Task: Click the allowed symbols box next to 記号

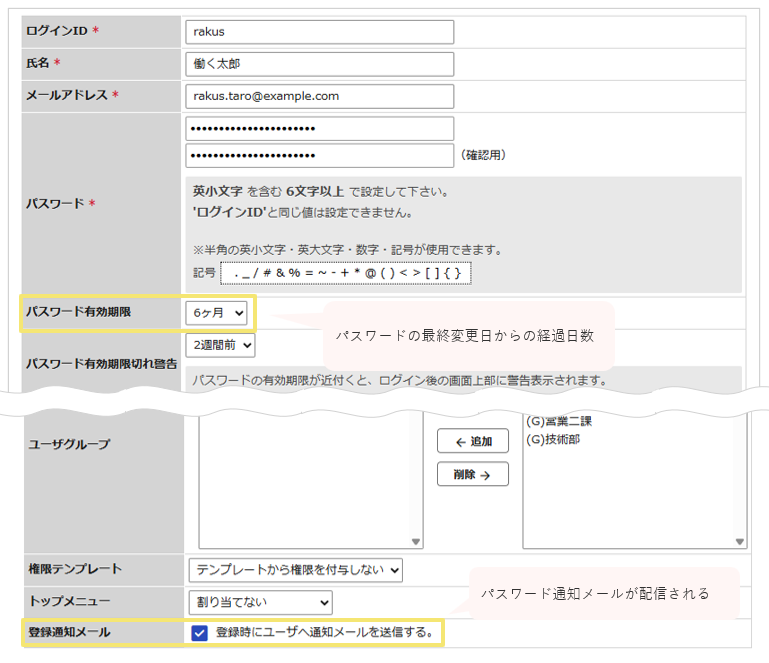Action: (x=346, y=273)
